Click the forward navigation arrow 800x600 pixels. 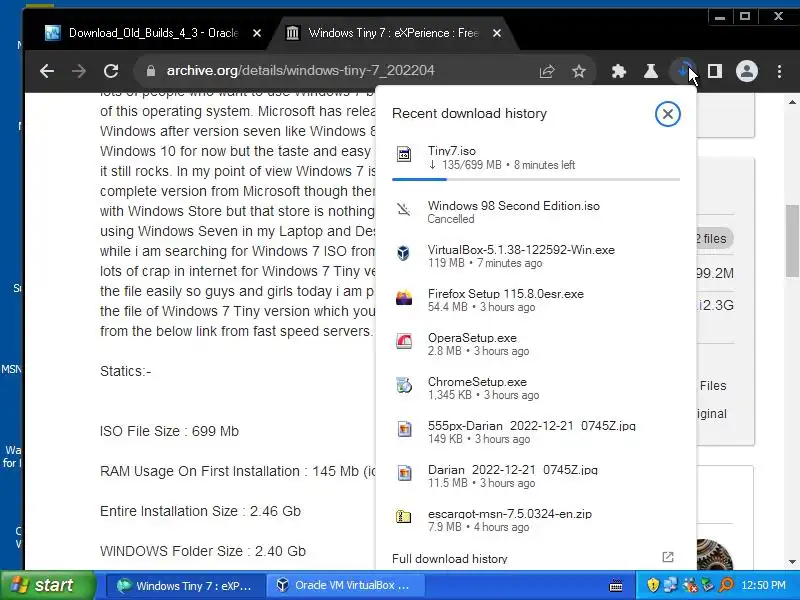(79, 71)
